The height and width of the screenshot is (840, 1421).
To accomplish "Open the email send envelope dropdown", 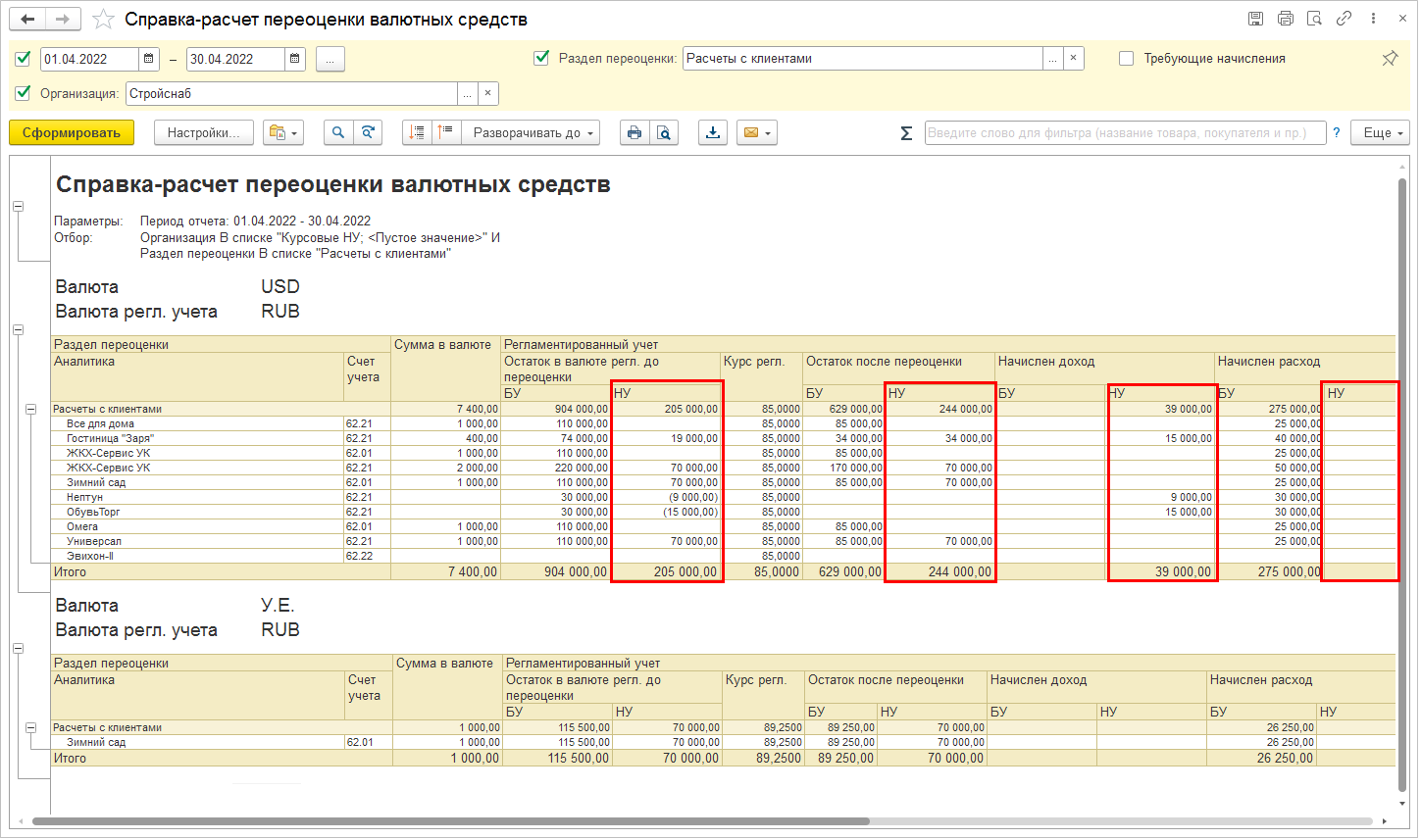I will click(x=757, y=133).
